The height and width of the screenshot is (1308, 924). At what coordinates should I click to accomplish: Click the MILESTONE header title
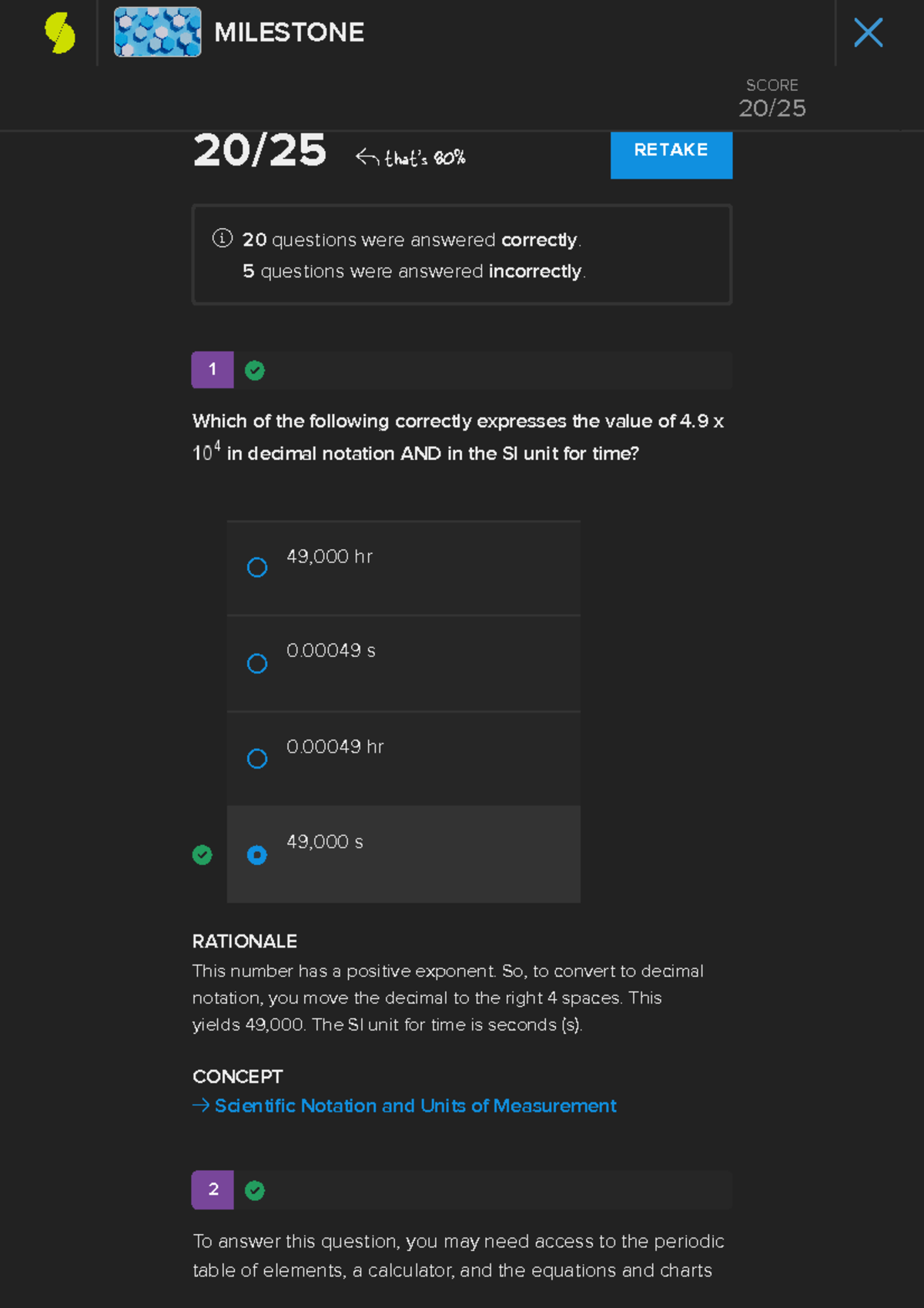point(290,32)
